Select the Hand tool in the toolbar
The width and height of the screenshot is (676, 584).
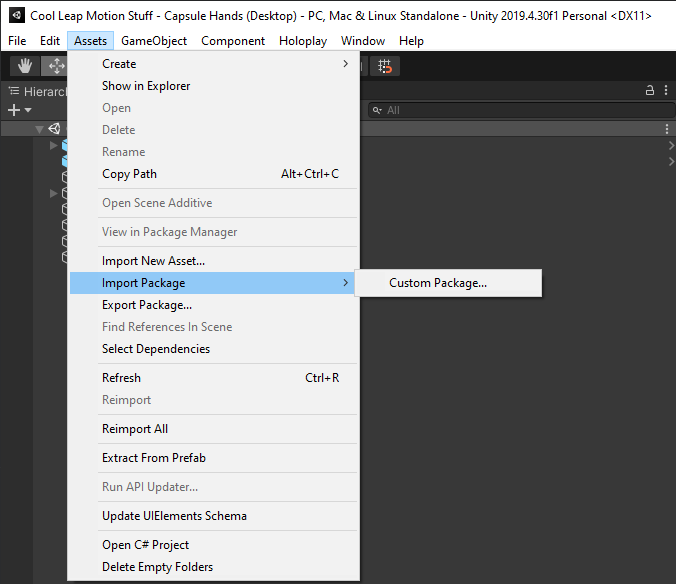pyautogui.click(x=25, y=66)
